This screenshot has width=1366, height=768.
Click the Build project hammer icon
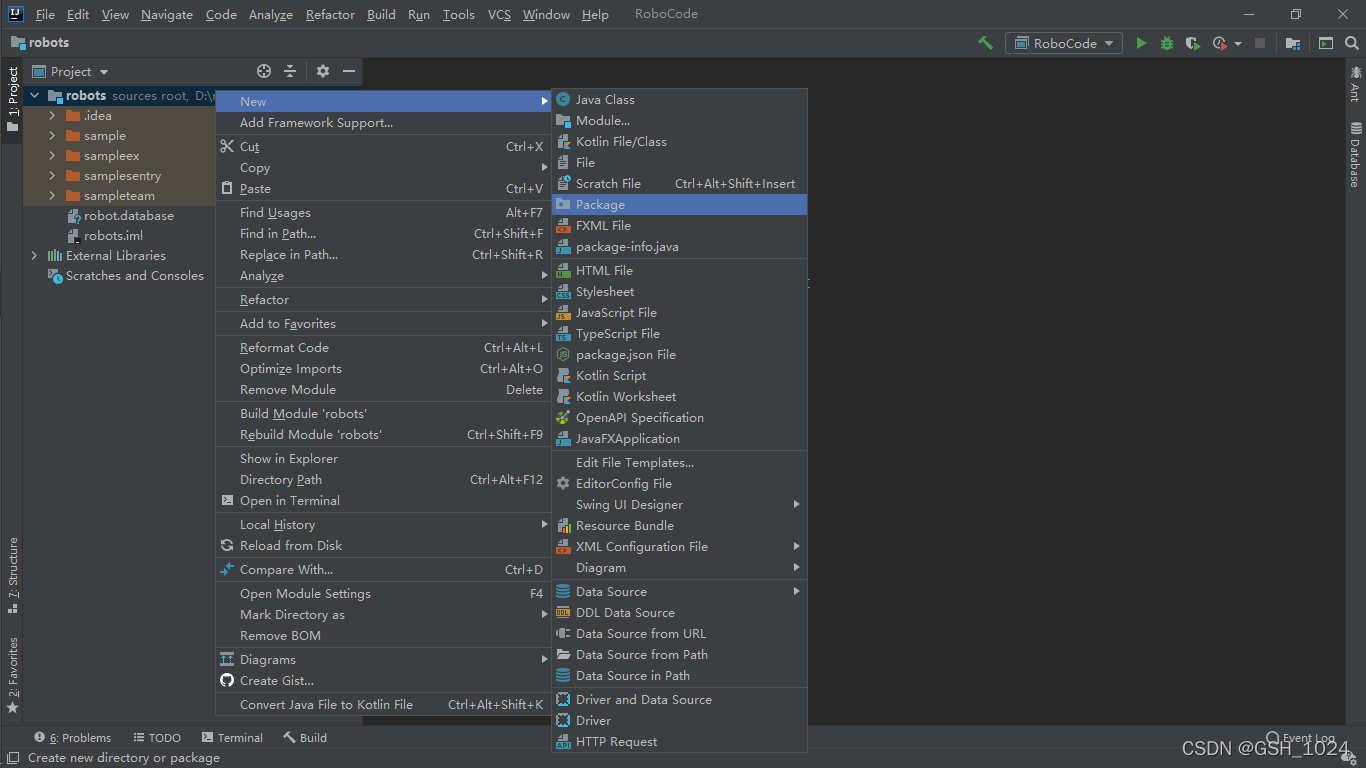986,43
